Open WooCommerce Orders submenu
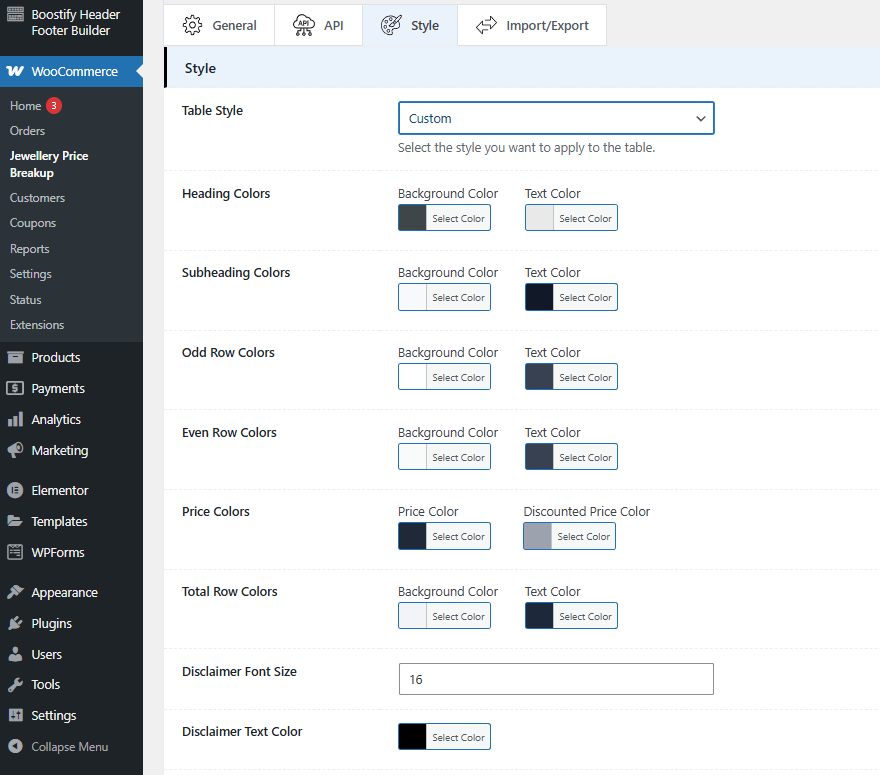880x775 pixels. coord(28,131)
